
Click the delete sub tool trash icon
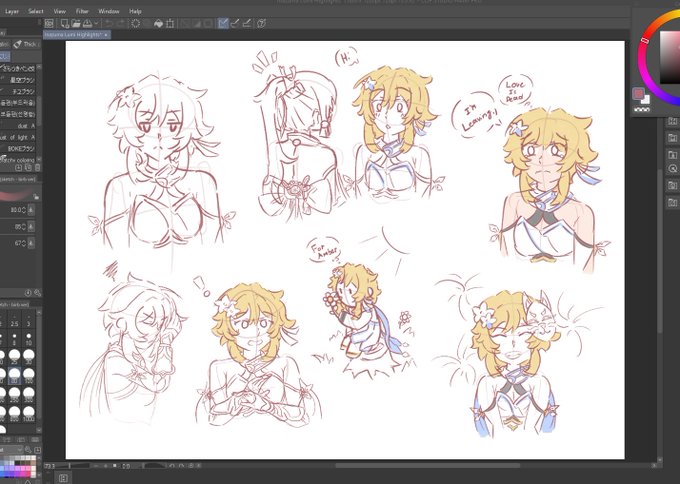tap(37, 167)
